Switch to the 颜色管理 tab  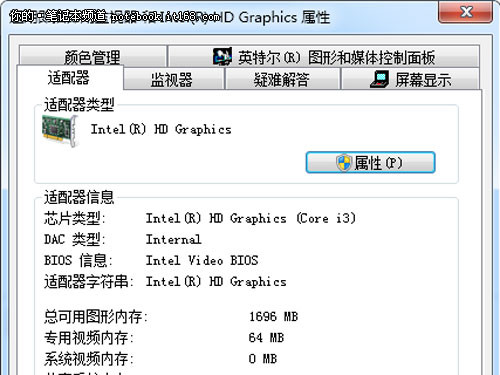click(93, 57)
